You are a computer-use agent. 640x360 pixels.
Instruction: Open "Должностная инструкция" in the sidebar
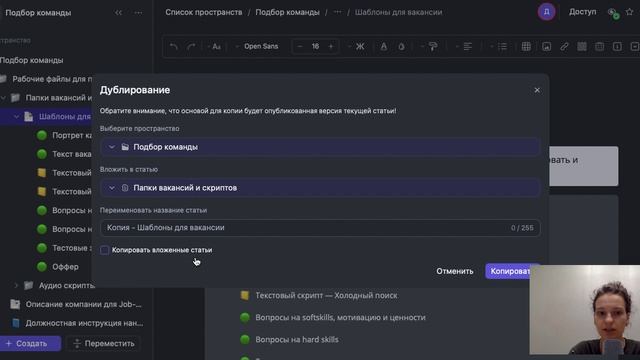pyautogui.click(x=84, y=323)
